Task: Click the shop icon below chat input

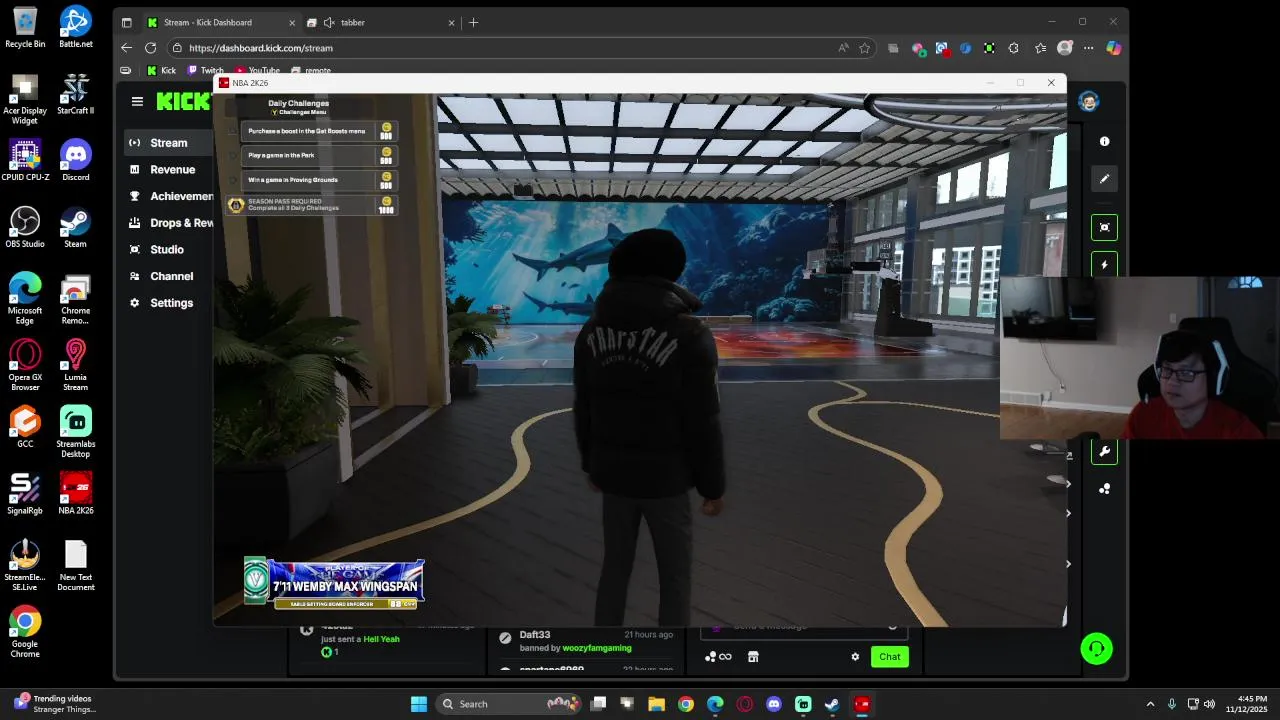Action: click(x=753, y=657)
